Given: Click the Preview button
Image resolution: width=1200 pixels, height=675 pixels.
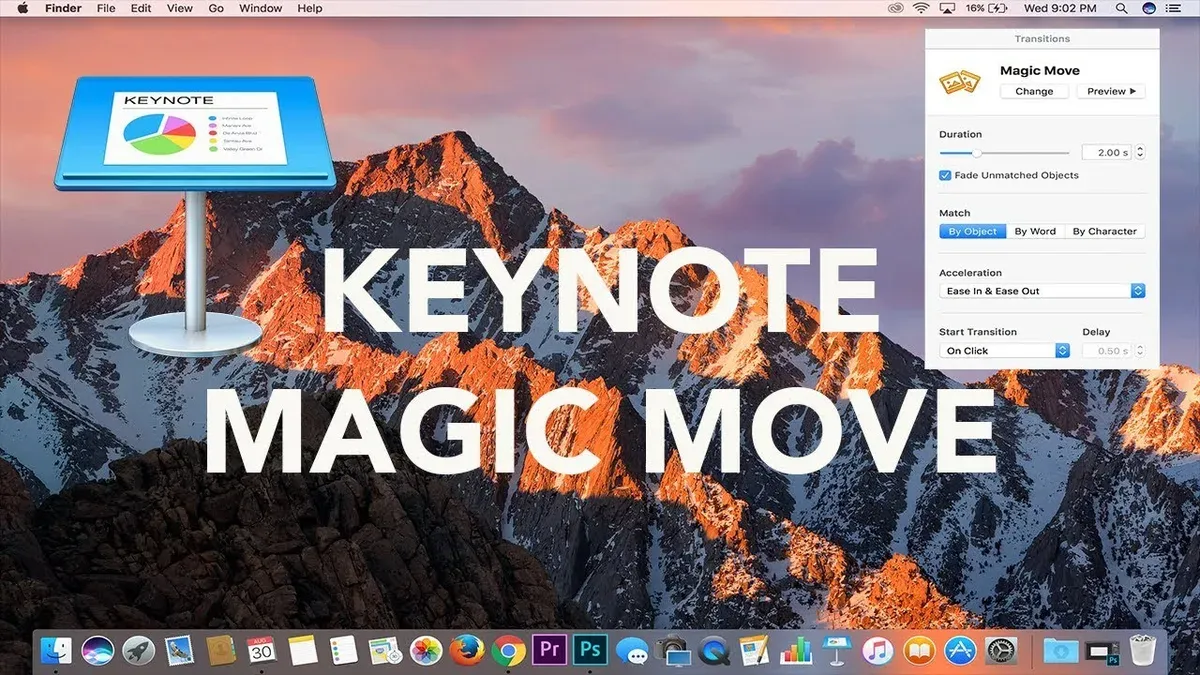Looking at the screenshot, I should [x=1111, y=91].
